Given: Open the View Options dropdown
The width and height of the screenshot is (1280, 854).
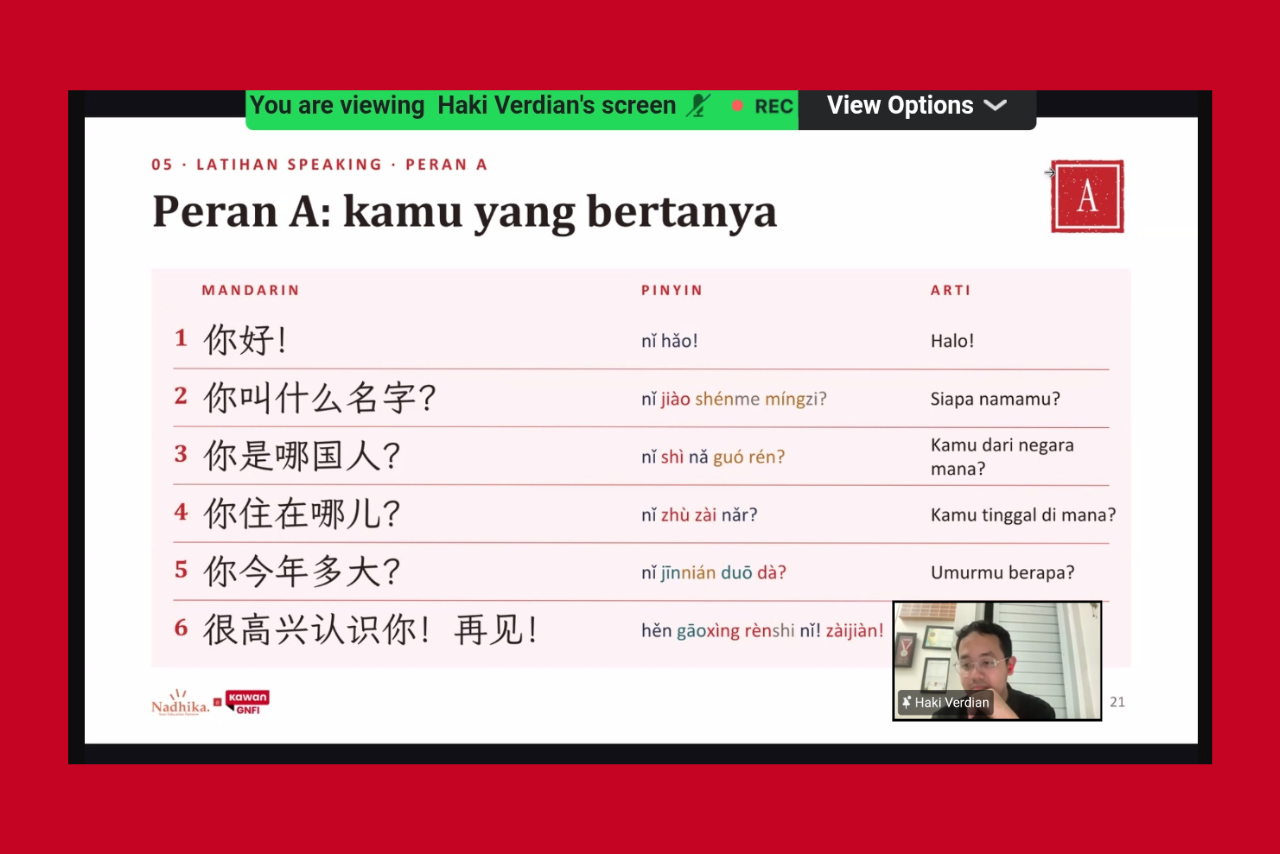Looking at the screenshot, I should tap(916, 106).
